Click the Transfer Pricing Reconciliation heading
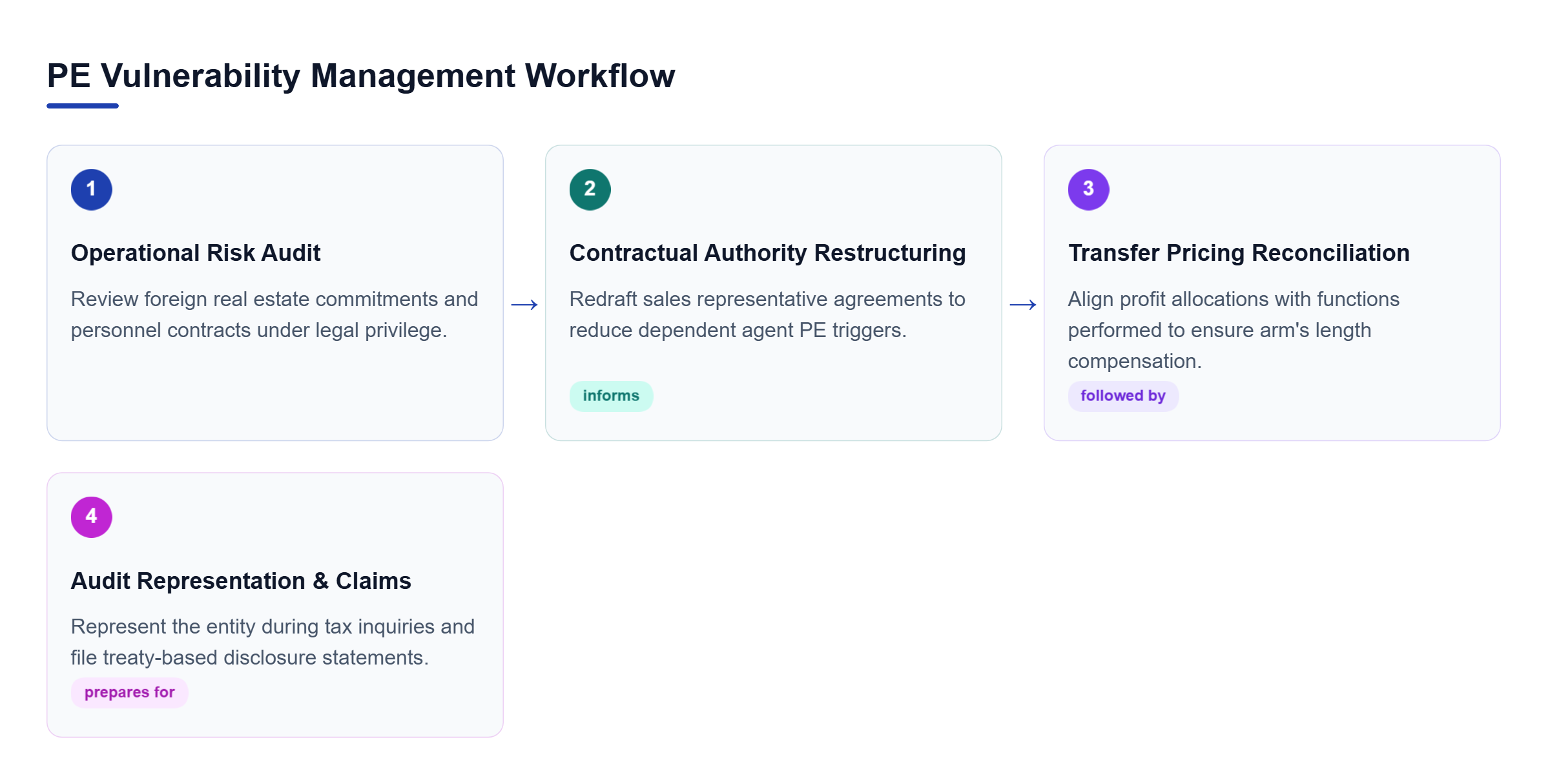 1239,253
